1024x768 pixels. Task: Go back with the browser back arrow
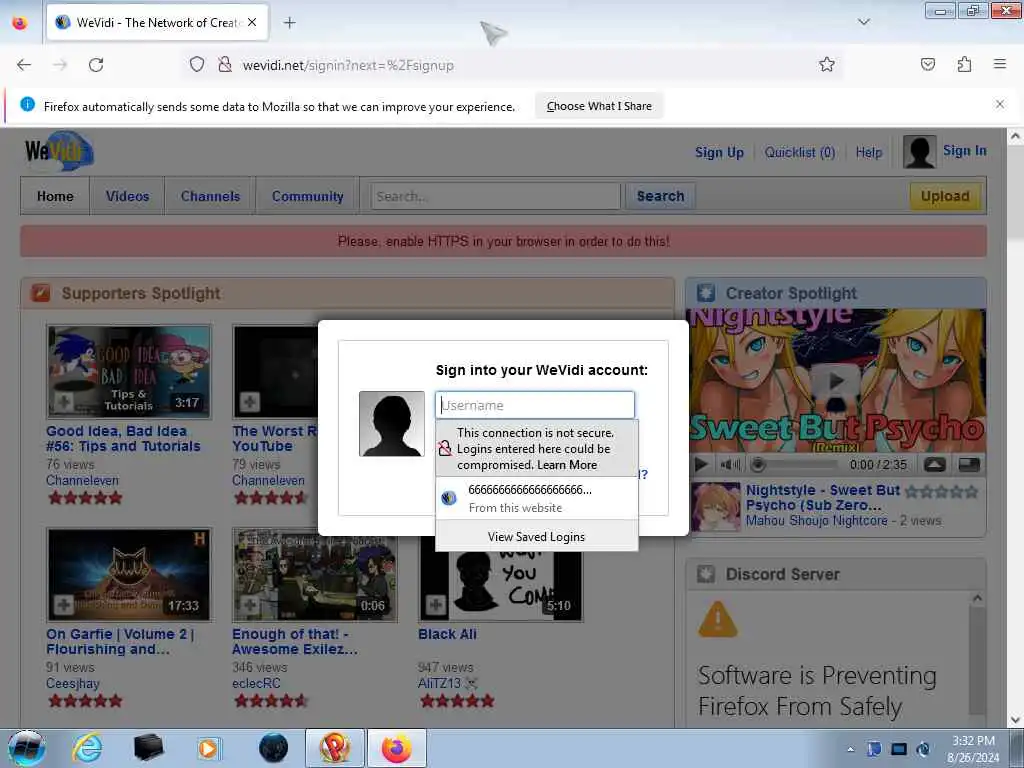coord(24,65)
